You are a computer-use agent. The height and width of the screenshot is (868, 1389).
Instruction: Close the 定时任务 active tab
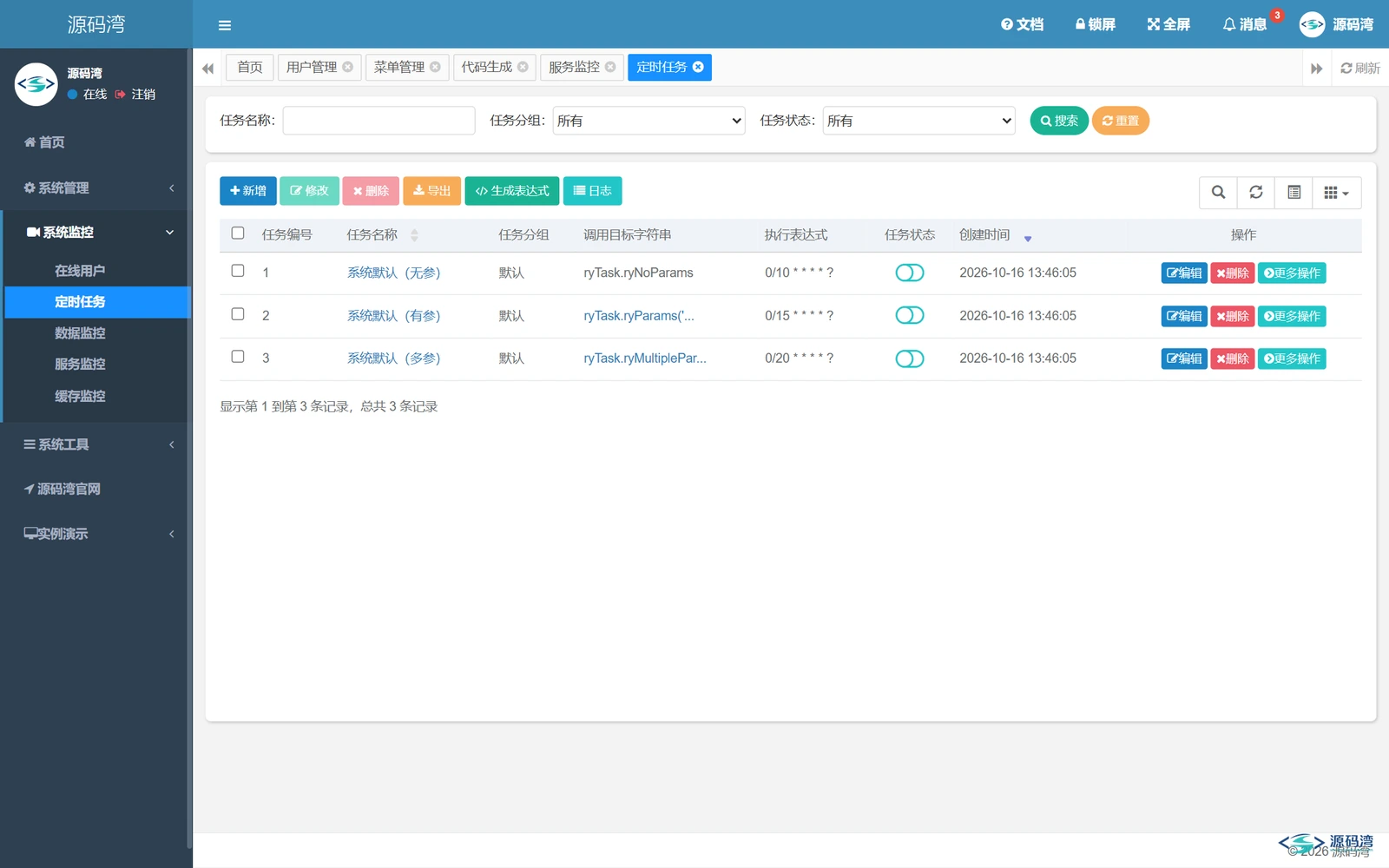(698, 67)
